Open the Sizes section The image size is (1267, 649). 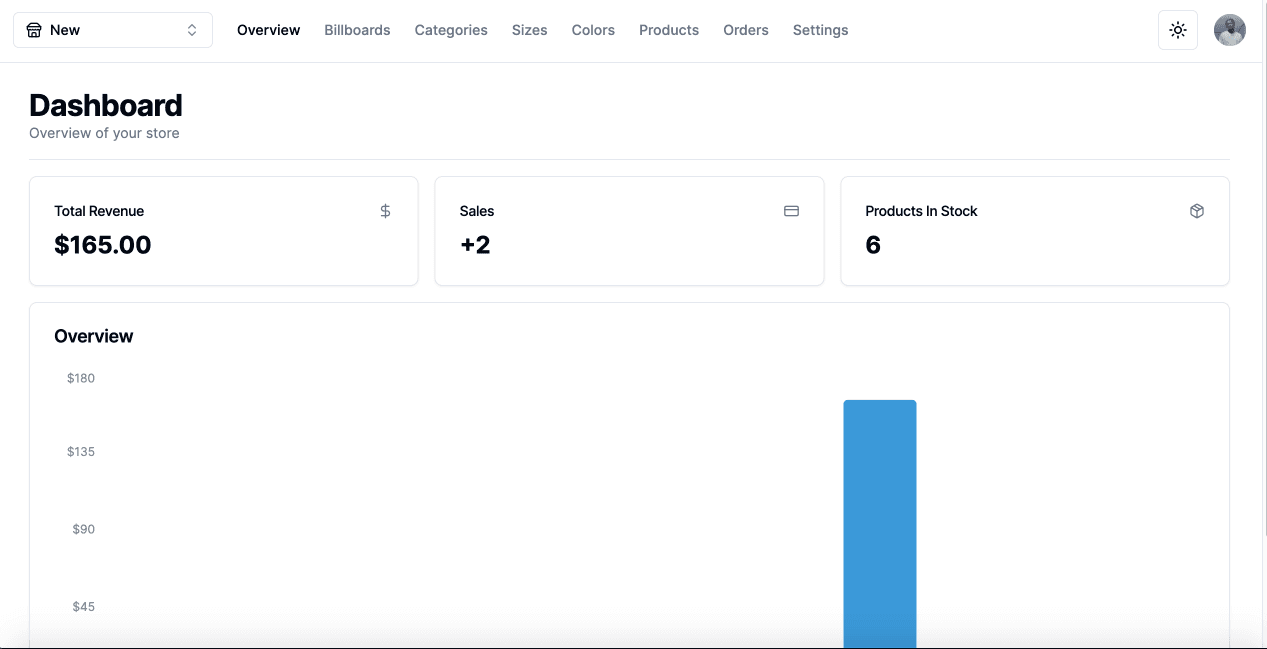(x=529, y=30)
